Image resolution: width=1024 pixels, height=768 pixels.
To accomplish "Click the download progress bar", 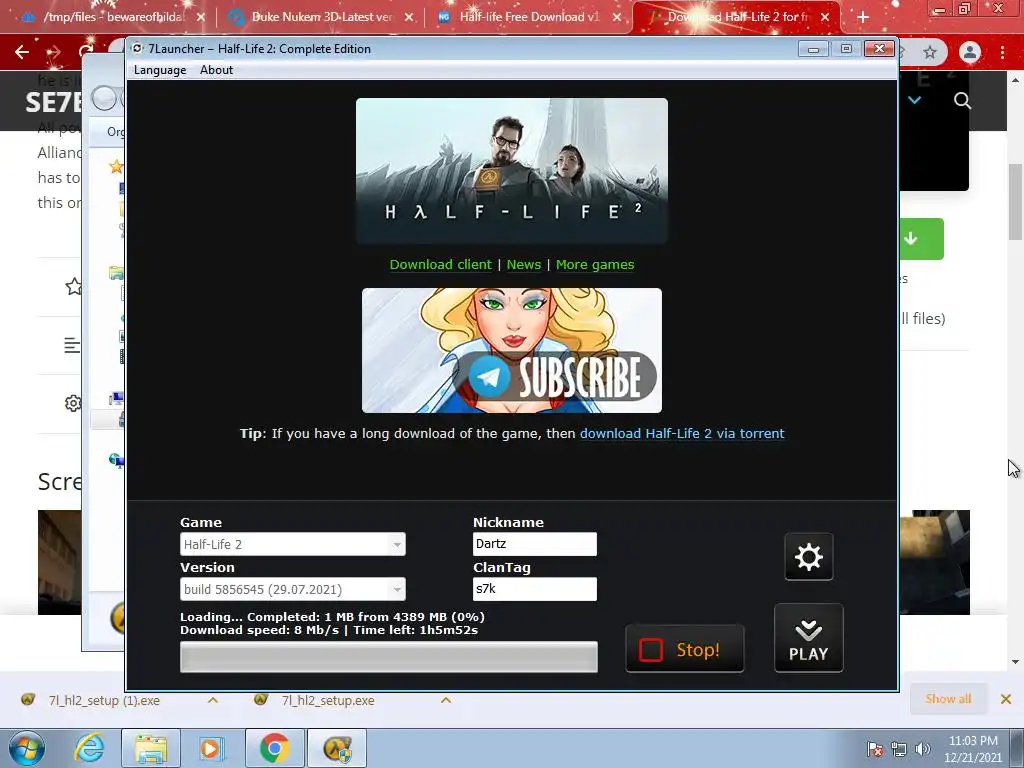I will 389,657.
